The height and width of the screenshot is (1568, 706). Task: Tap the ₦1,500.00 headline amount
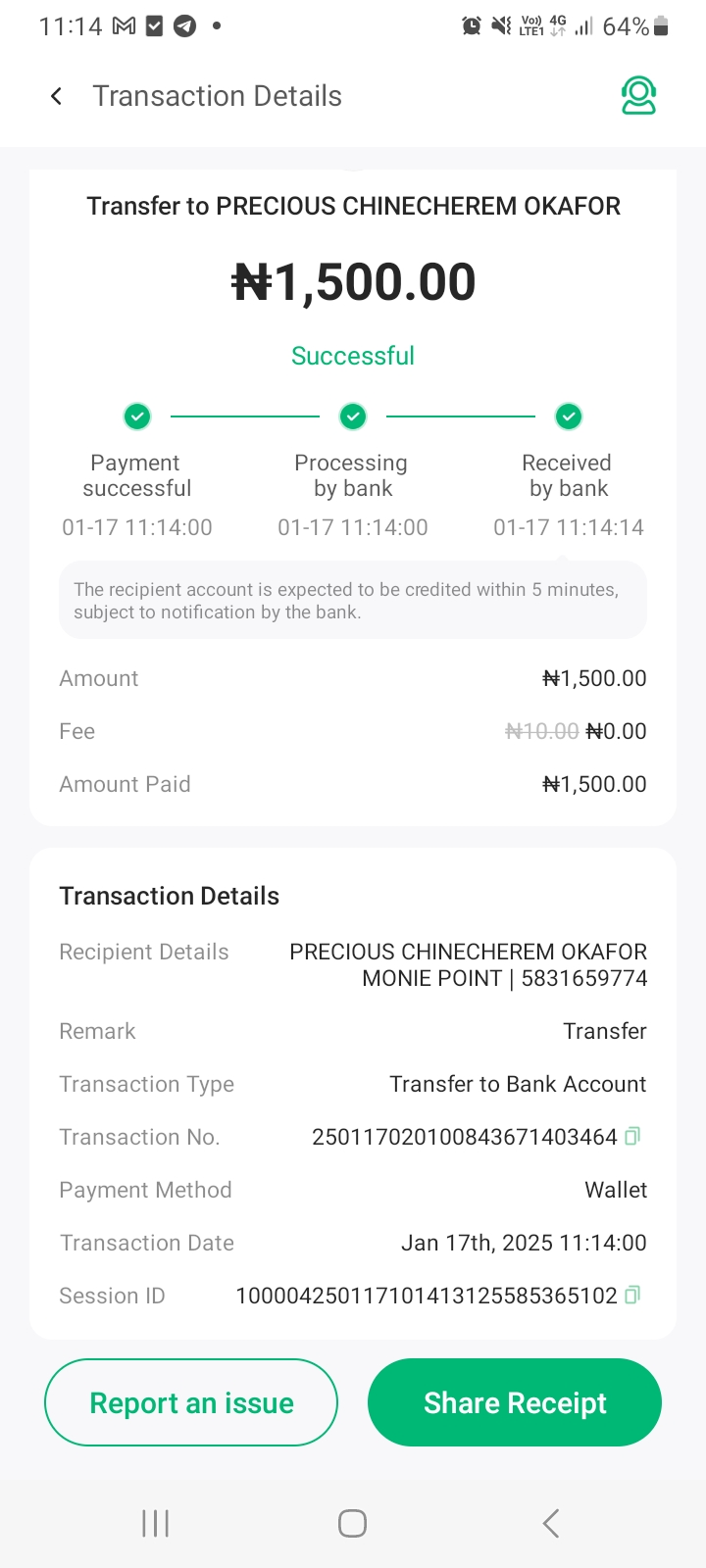pyautogui.click(x=353, y=282)
